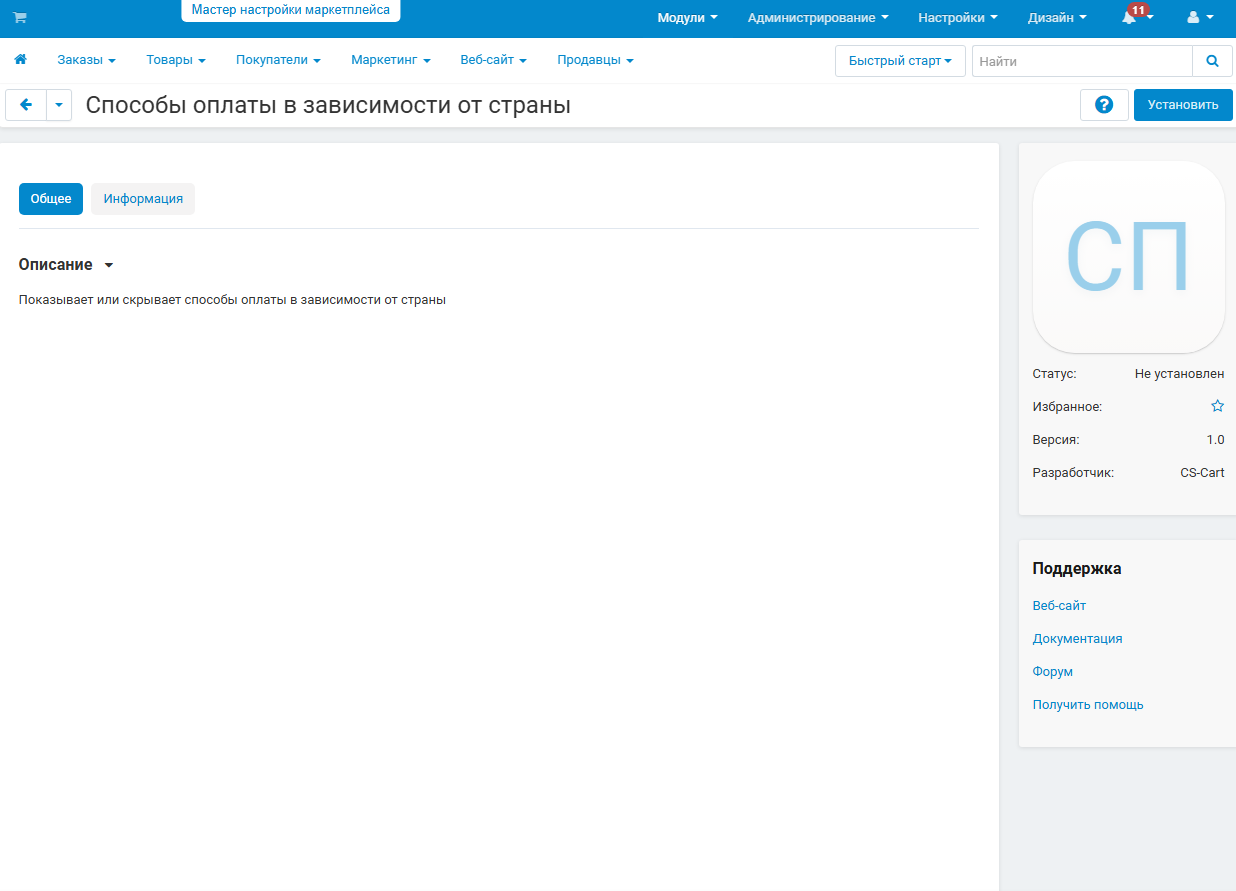Expand dropdown next to back arrow
Viewport: 1236px width, 891px height.
coord(59,105)
